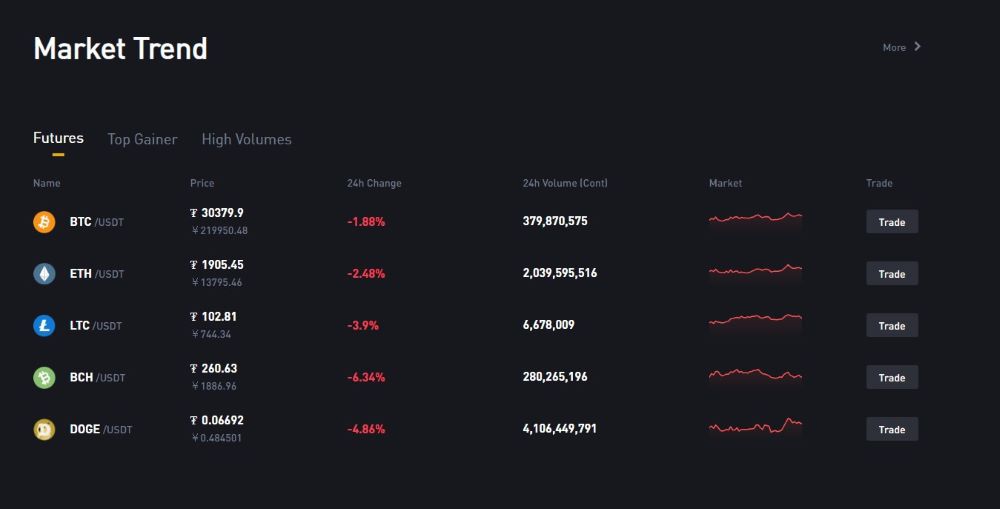Click Trade button in the BCH row

[x=891, y=378]
